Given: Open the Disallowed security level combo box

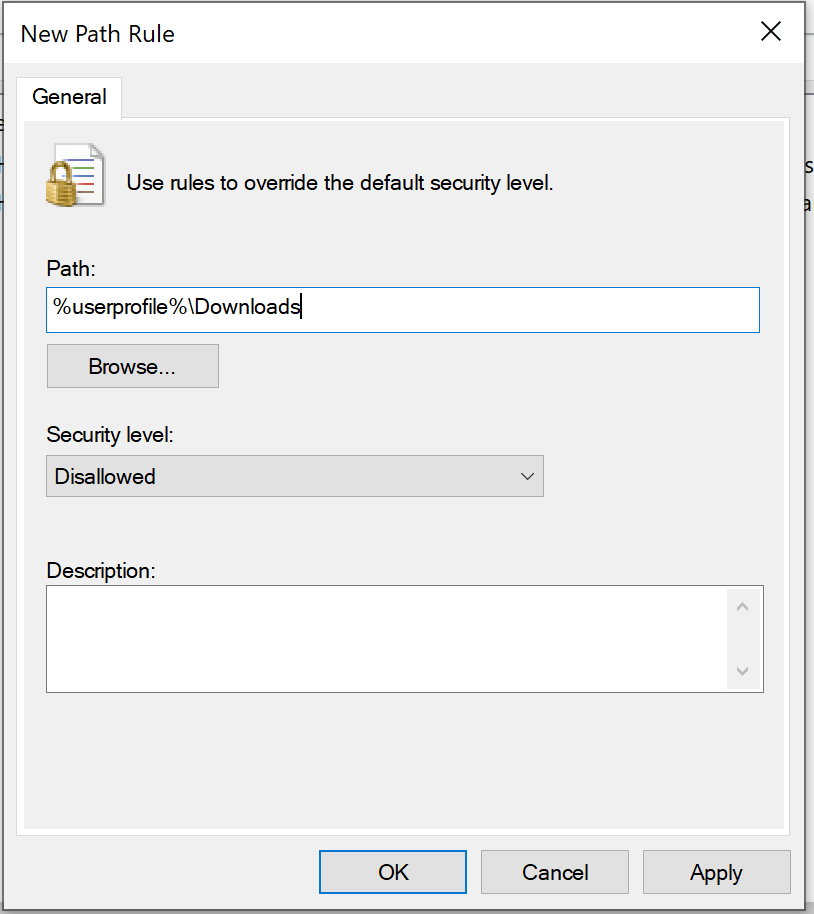Looking at the screenshot, I should [x=294, y=476].
